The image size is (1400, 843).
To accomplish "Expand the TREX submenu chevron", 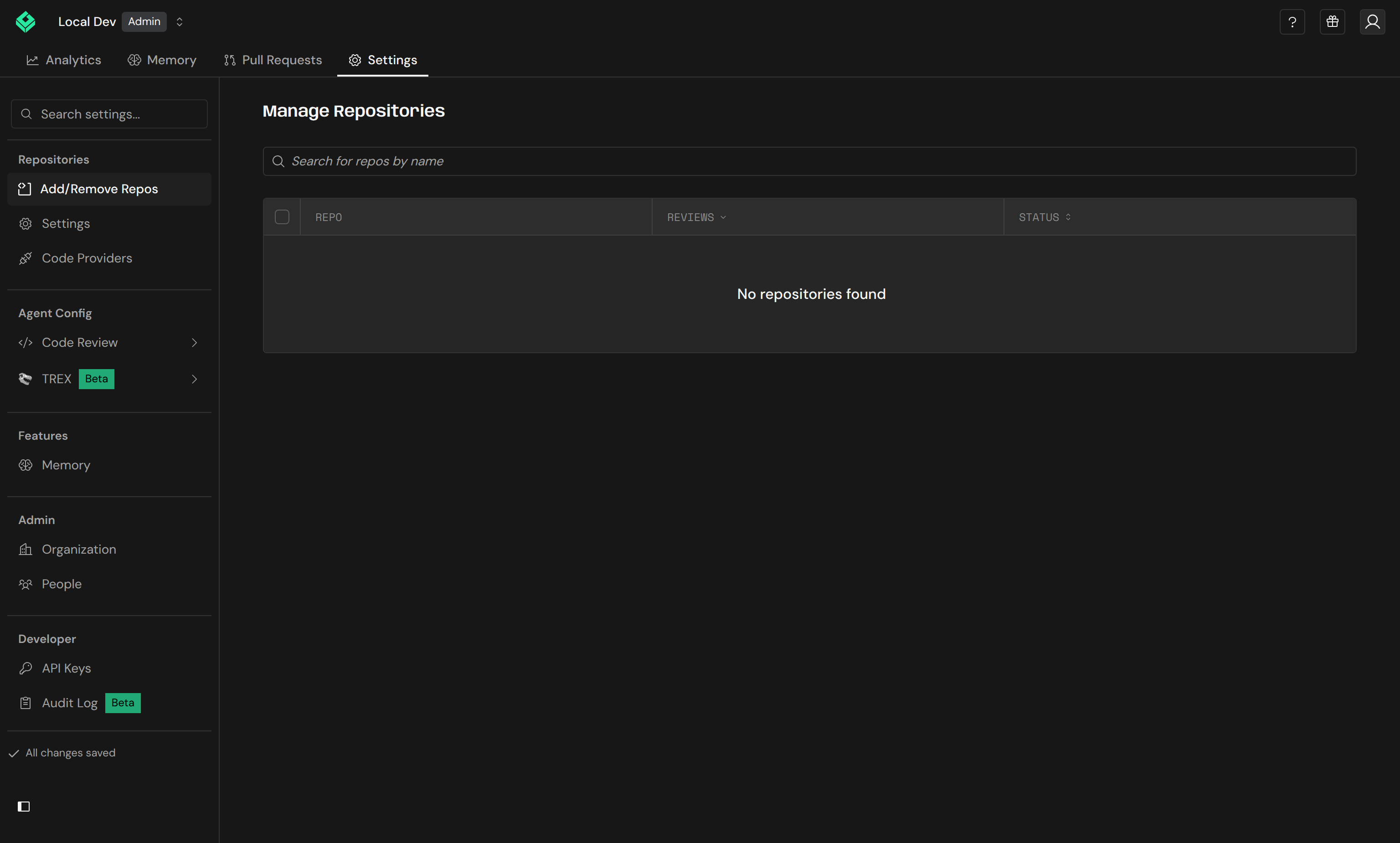I will click(x=194, y=379).
